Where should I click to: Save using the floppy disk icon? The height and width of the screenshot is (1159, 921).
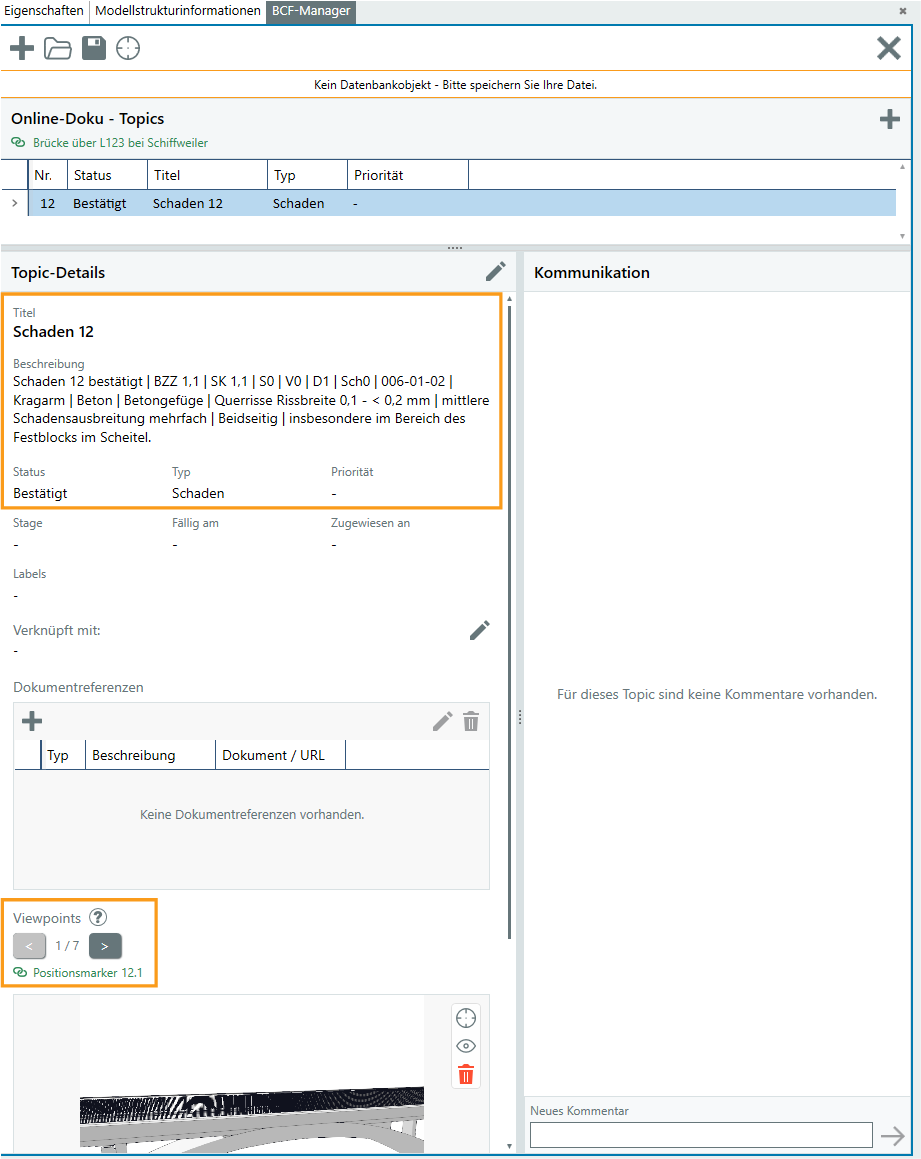pyautogui.click(x=94, y=48)
